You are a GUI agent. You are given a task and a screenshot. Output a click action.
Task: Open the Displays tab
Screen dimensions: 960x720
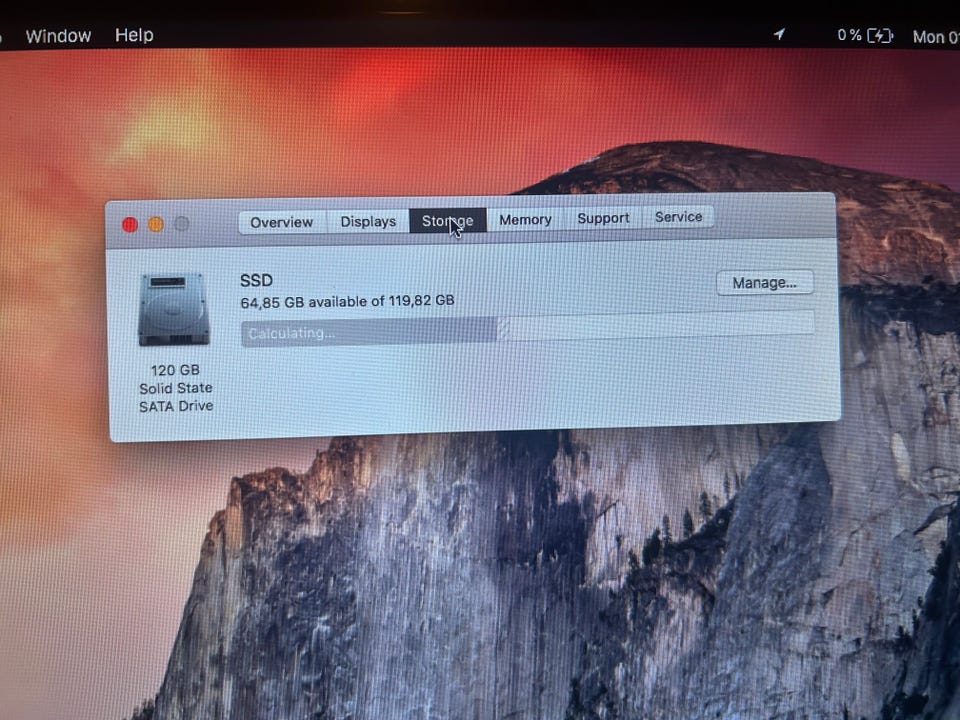click(x=368, y=222)
